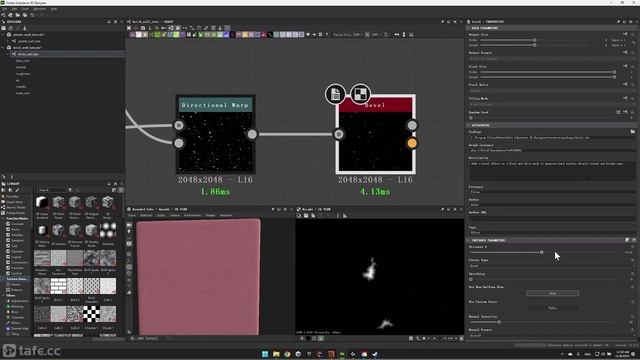Collapse the Filters category in Library

(3, 295)
